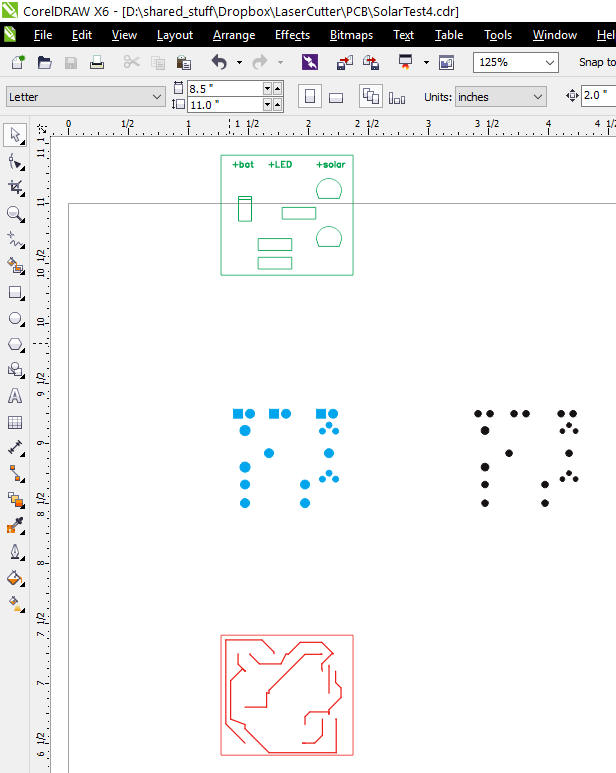Select the Table tool
This screenshot has height=773, width=616.
[15, 422]
